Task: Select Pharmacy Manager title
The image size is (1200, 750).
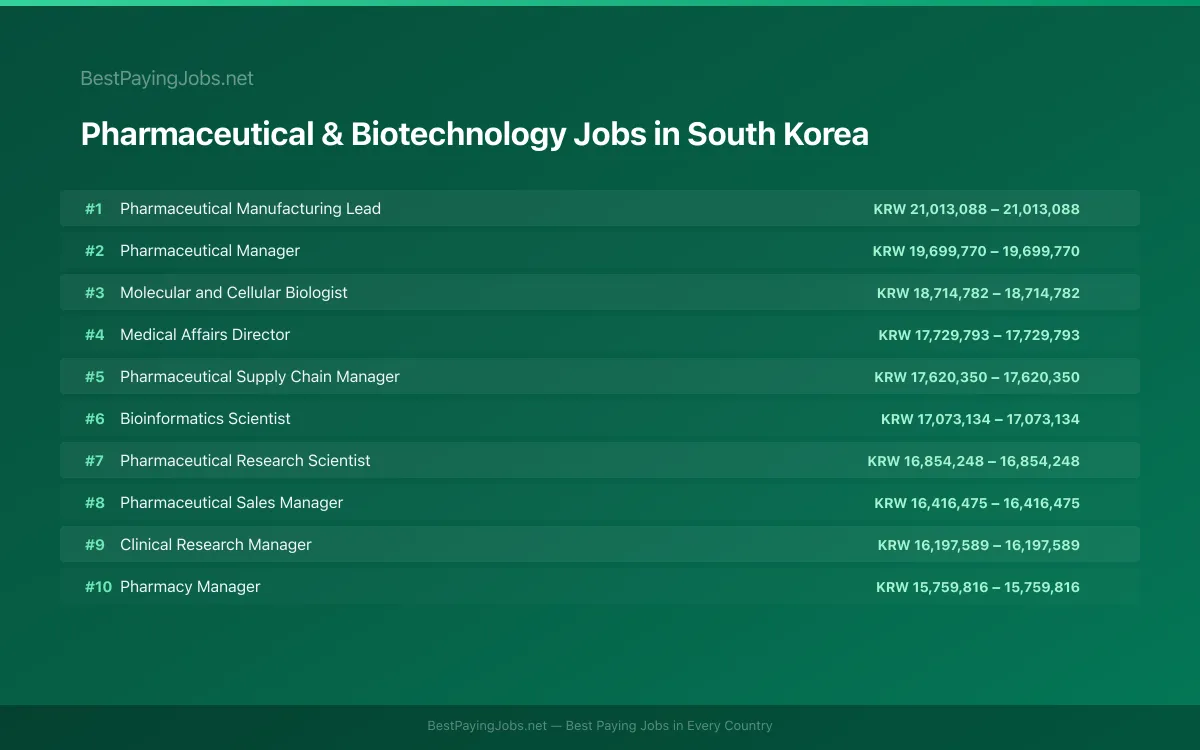Action: point(190,587)
